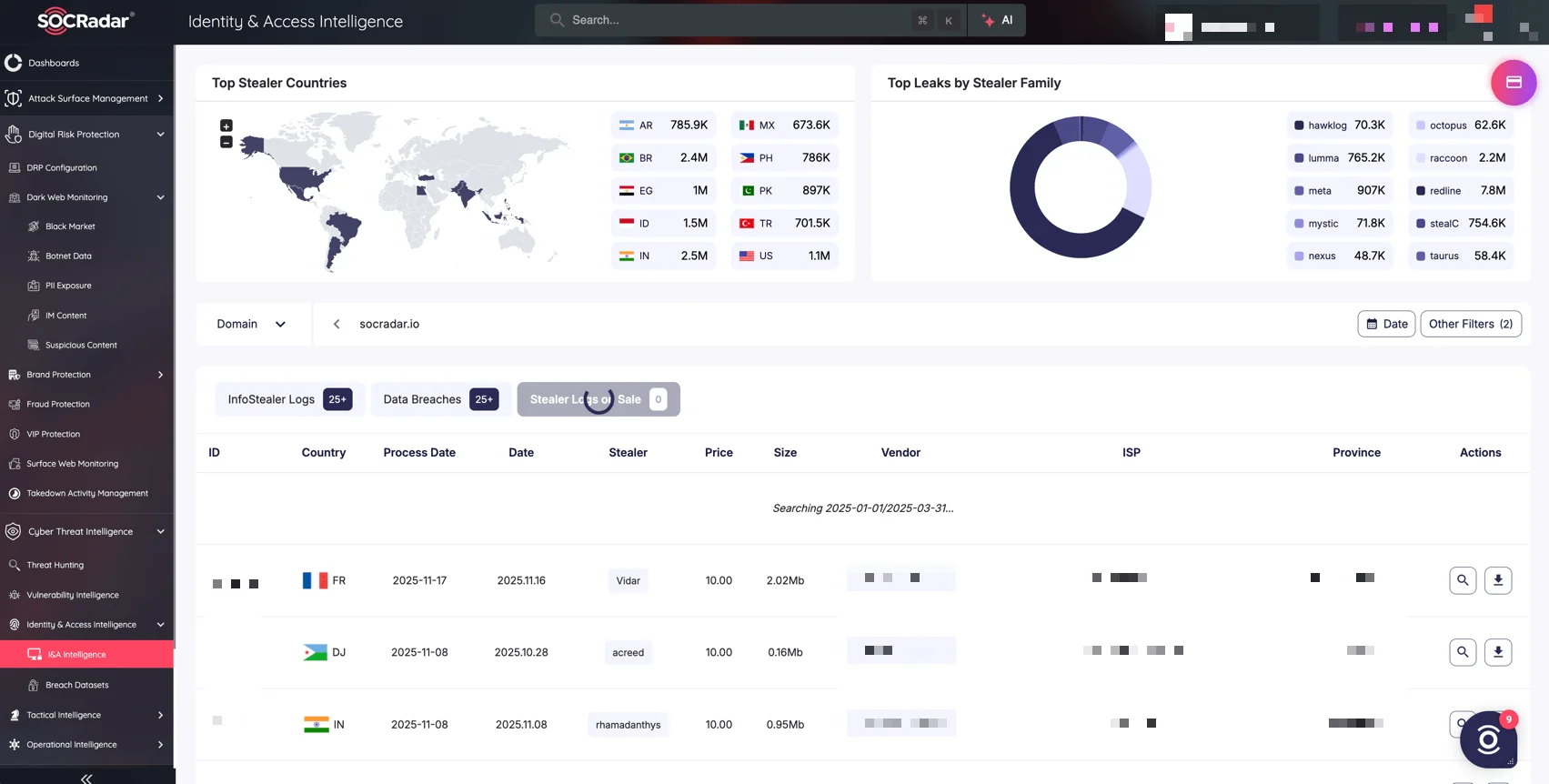1549x784 pixels.
Task: Click the hawklog legend swatch
Action: [x=1299, y=126]
